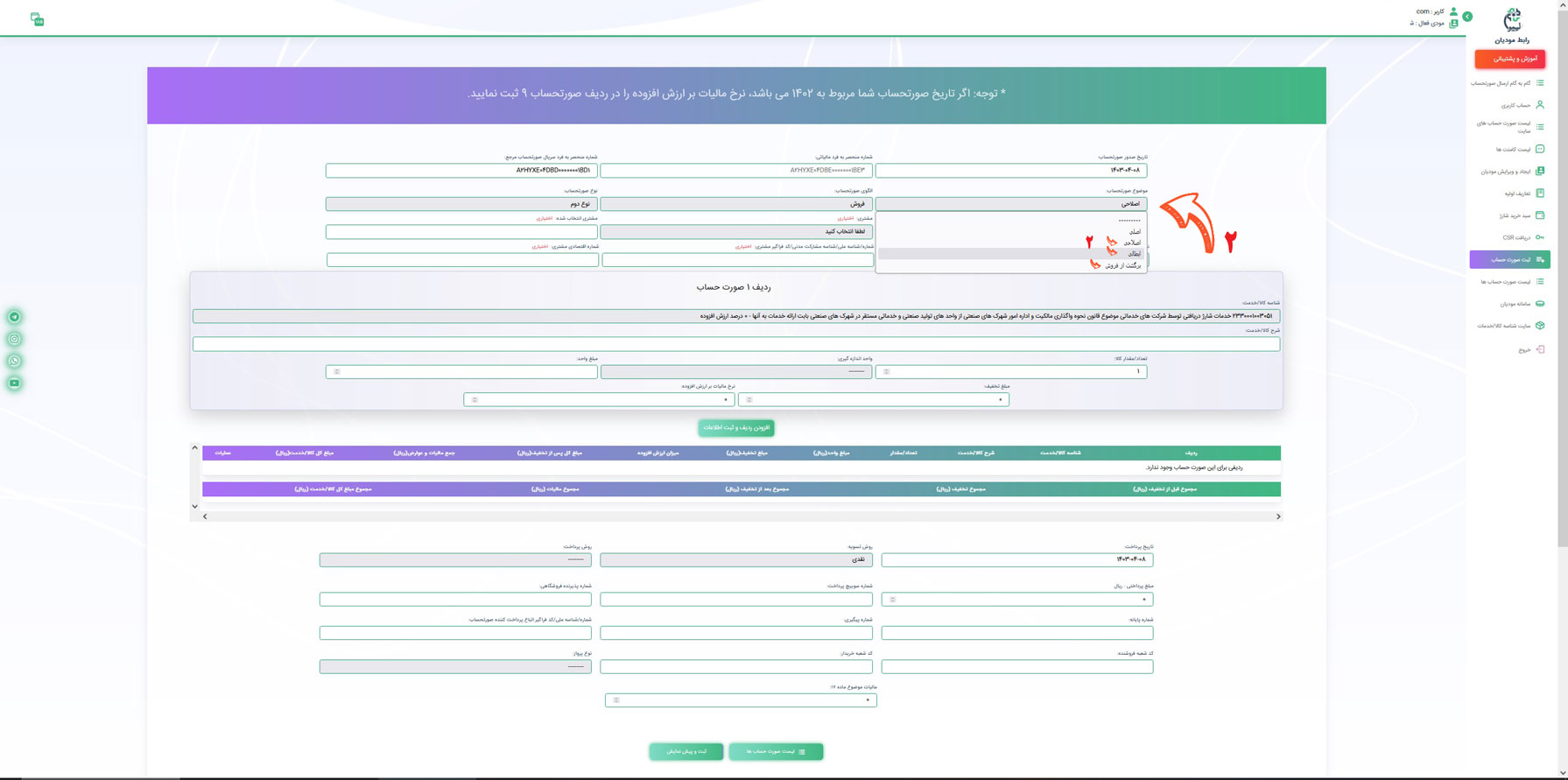
Task: Click the خروج logout icon in sidebar
Action: pyautogui.click(x=1540, y=349)
